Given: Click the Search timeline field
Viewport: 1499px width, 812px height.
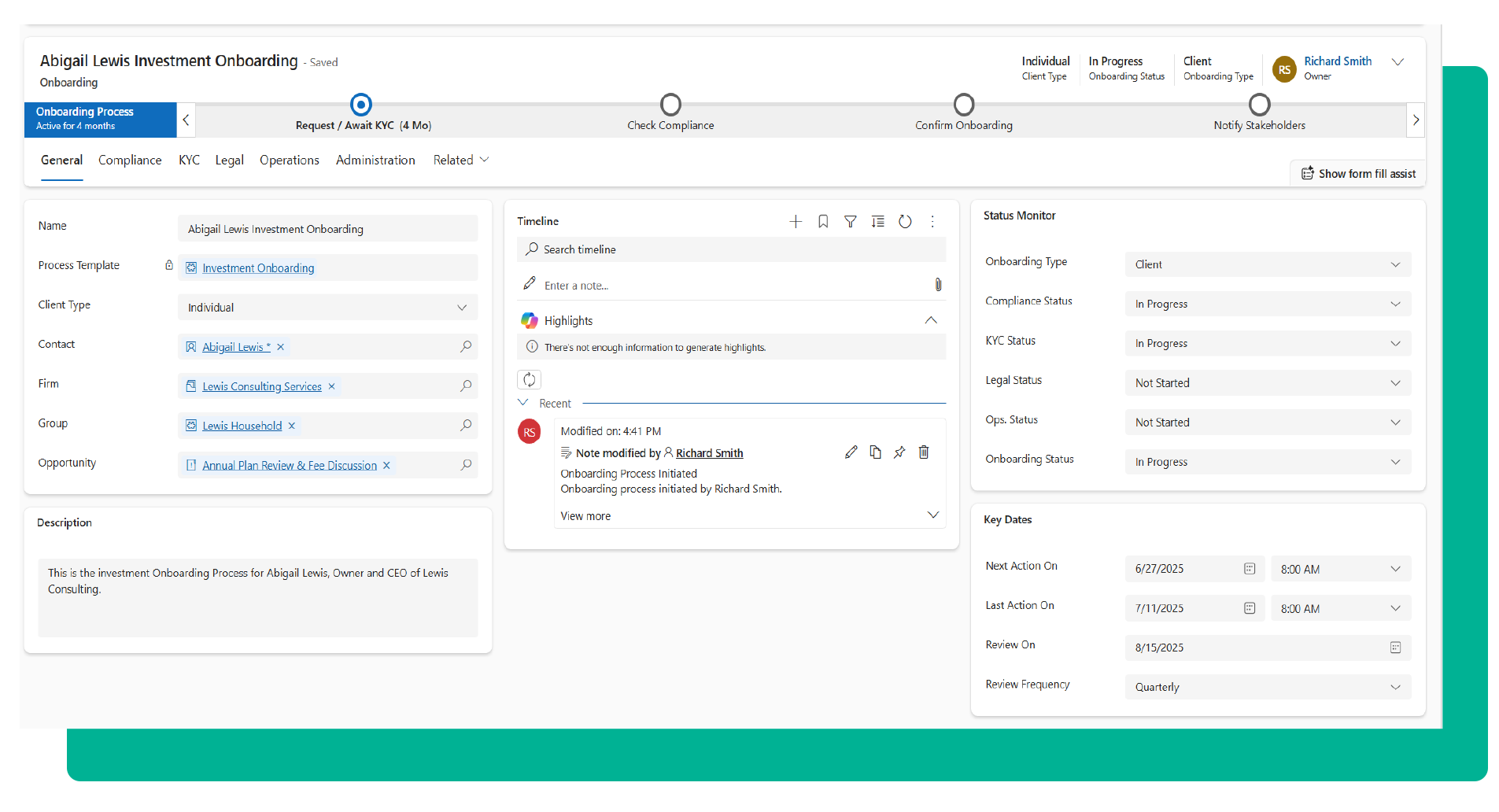Looking at the screenshot, I should (x=732, y=249).
